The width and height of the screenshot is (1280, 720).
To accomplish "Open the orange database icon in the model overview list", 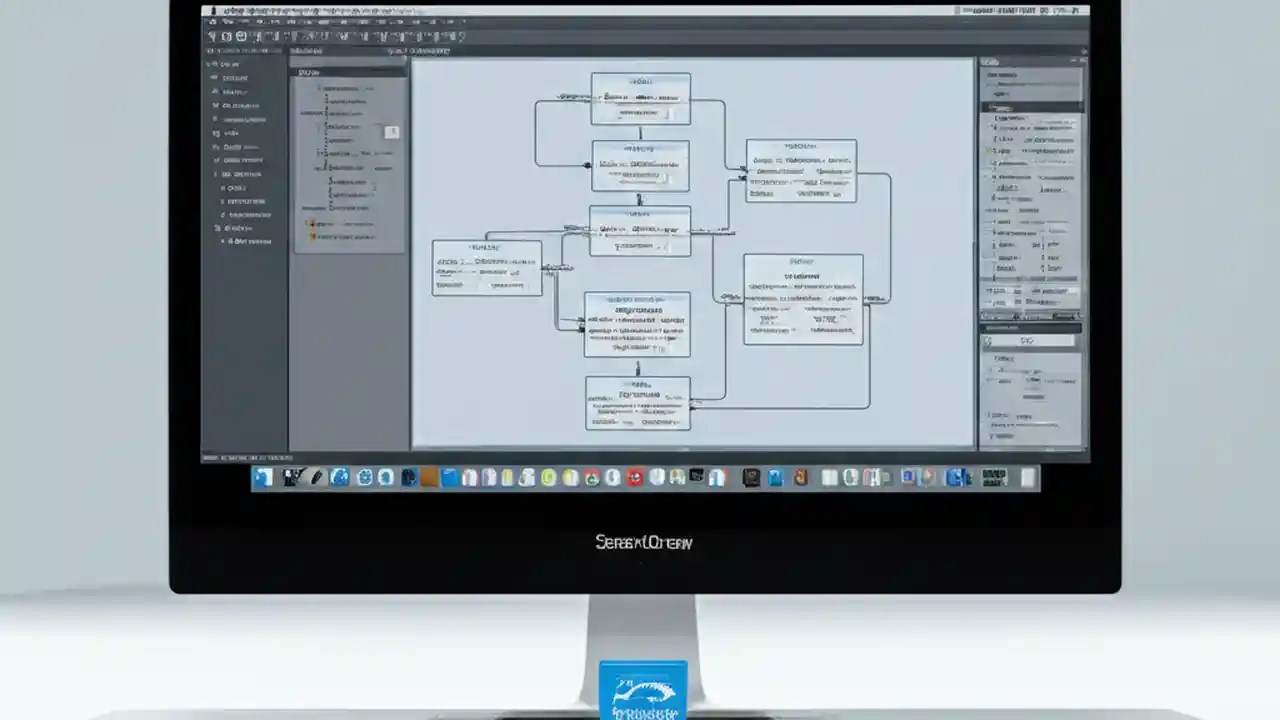I will tap(312, 223).
